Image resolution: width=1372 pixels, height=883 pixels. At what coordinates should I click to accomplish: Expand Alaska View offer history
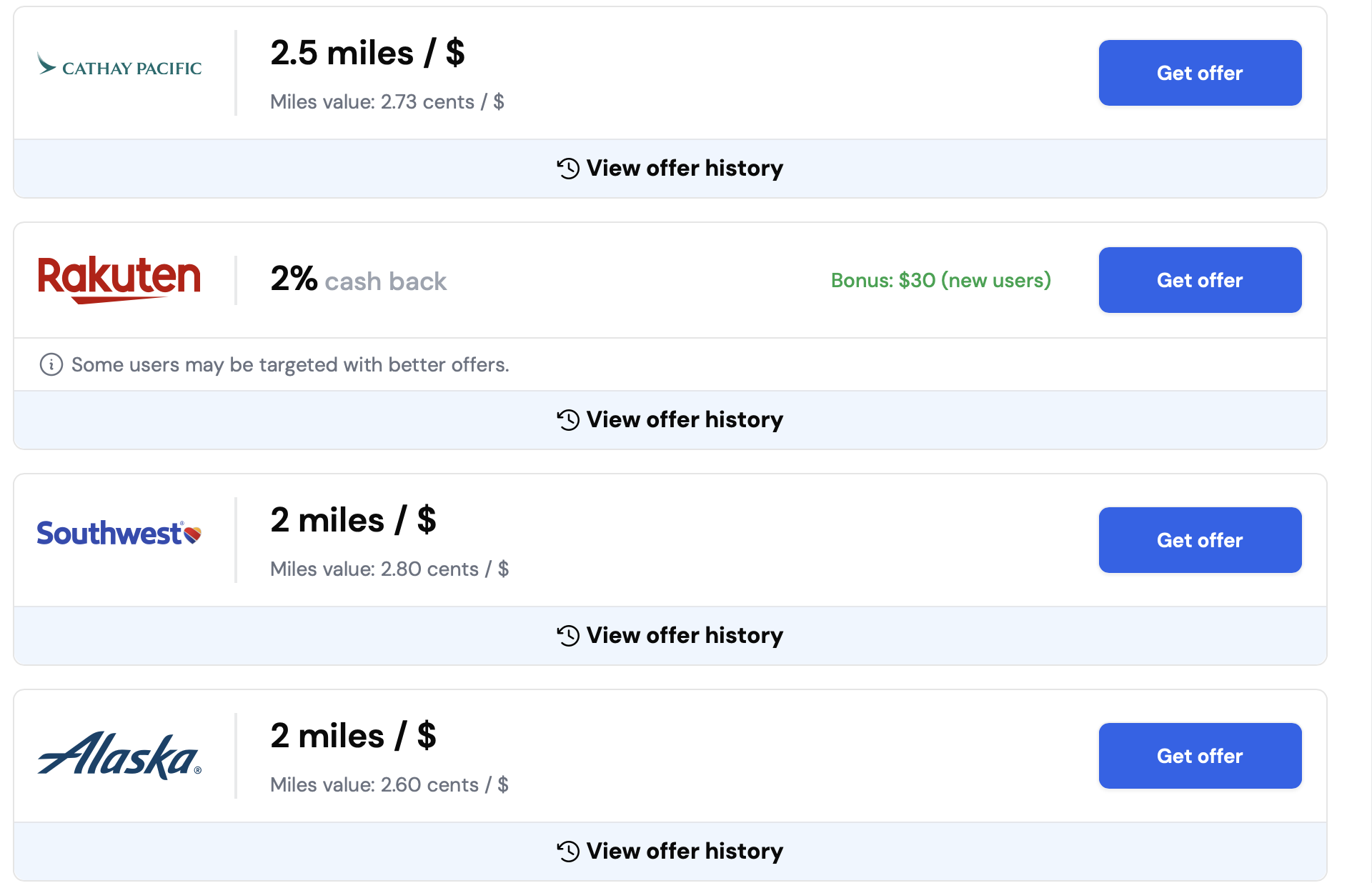coord(685,852)
